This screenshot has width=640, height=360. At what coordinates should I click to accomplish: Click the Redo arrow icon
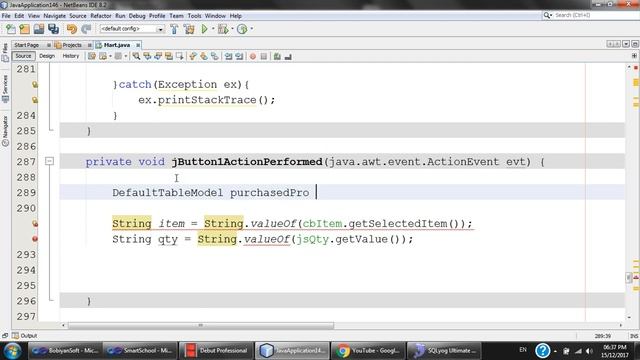point(86,29)
